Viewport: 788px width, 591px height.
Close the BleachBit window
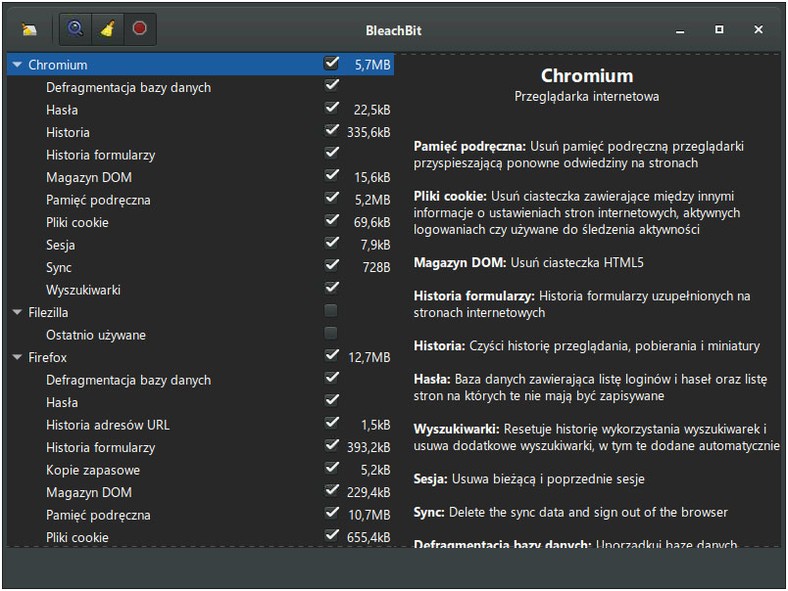pyautogui.click(x=759, y=30)
